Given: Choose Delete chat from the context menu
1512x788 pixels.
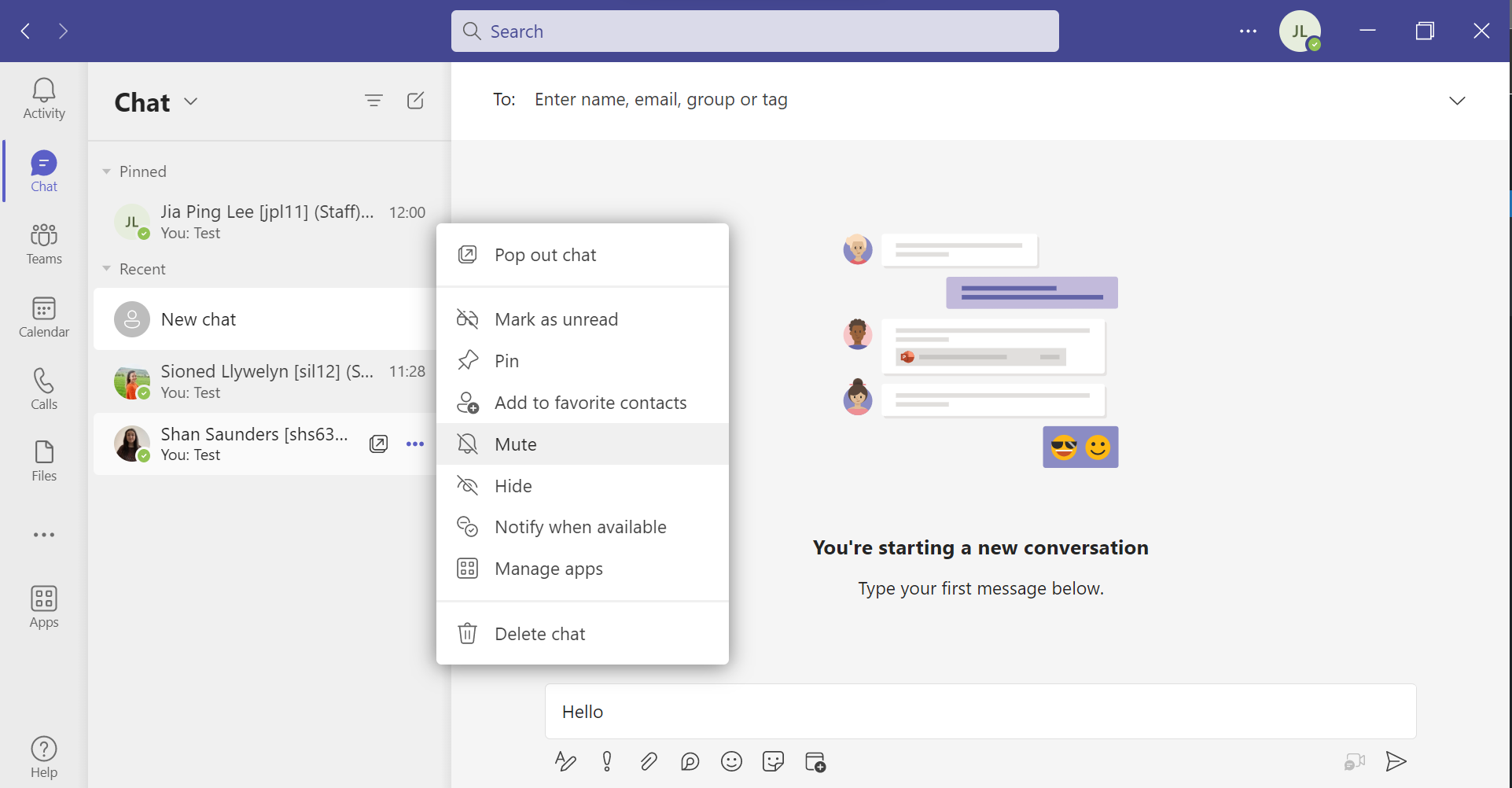Looking at the screenshot, I should 539,633.
